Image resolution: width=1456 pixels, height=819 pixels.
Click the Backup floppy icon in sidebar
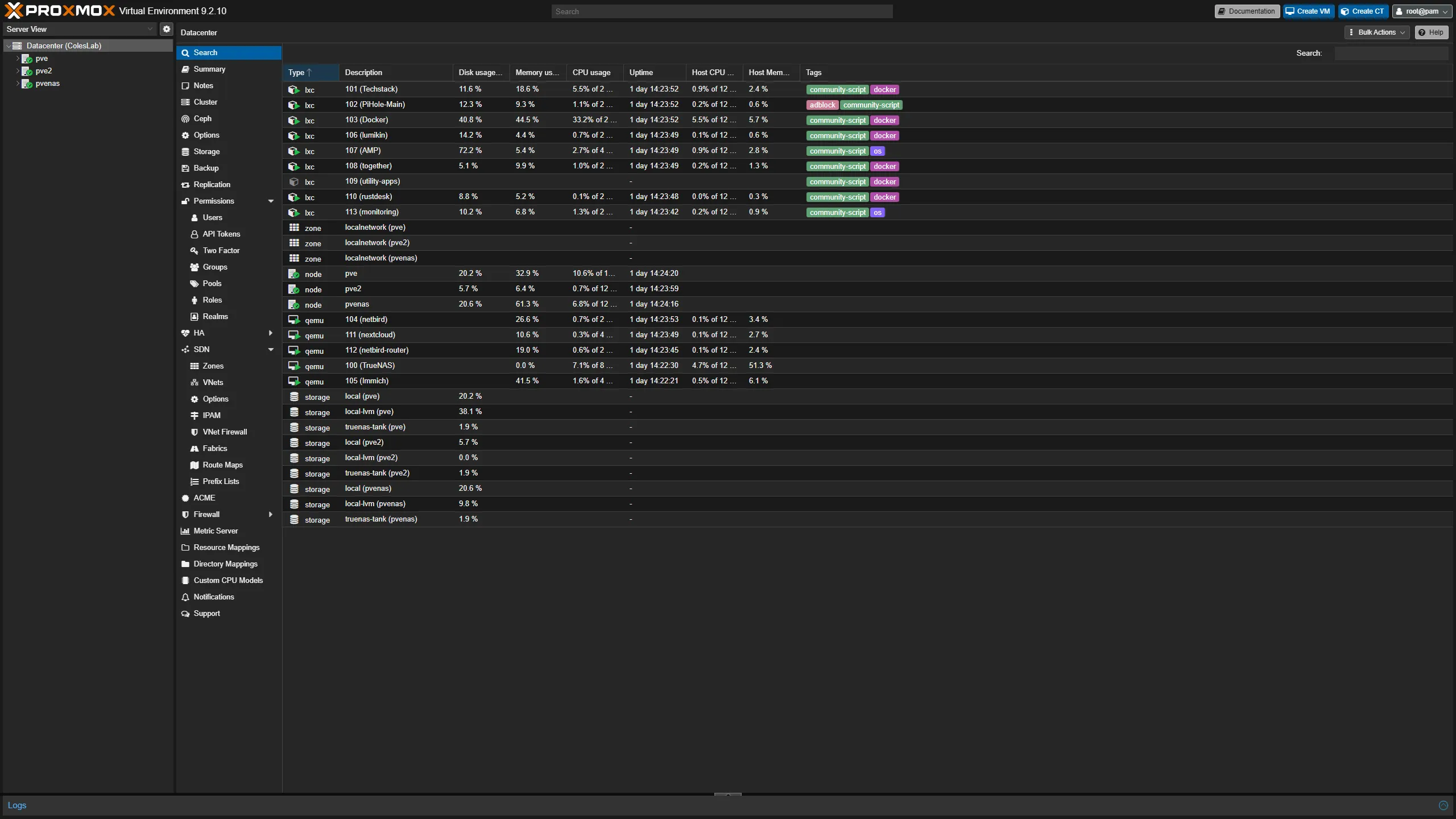pyautogui.click(x=185, y=168)
